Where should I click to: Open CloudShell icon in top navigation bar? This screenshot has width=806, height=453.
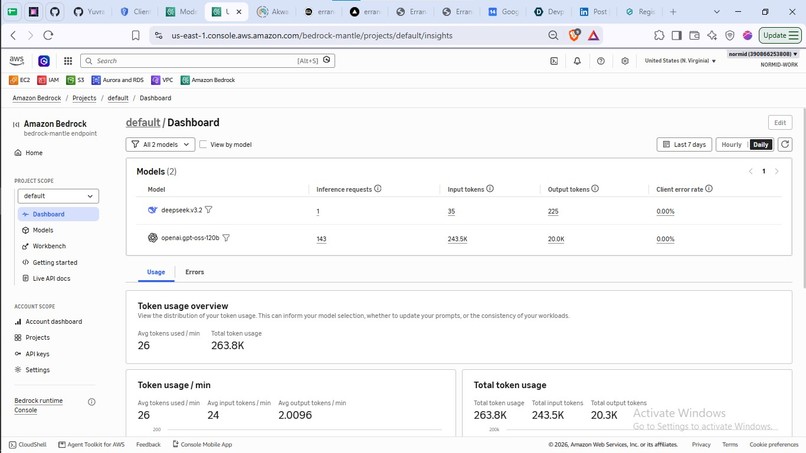coord(554,61)
